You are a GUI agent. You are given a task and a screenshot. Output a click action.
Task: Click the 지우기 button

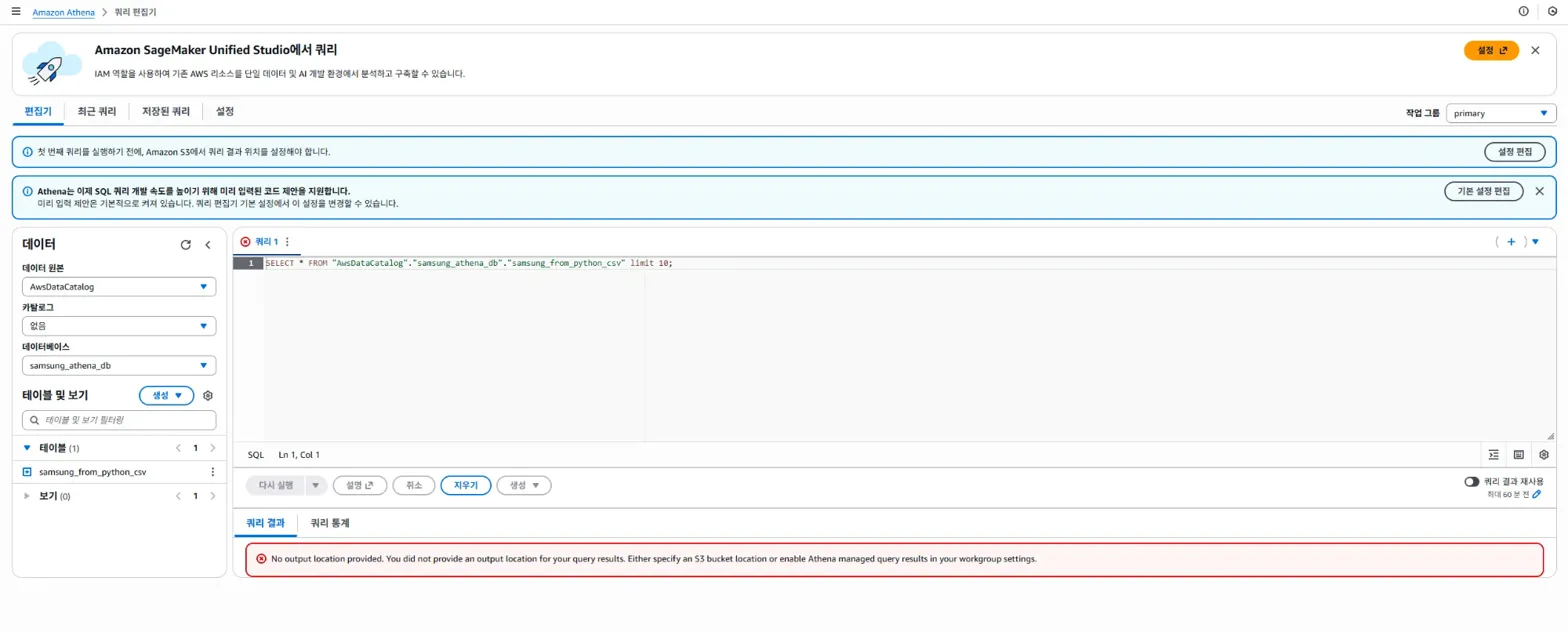[466, 485]
